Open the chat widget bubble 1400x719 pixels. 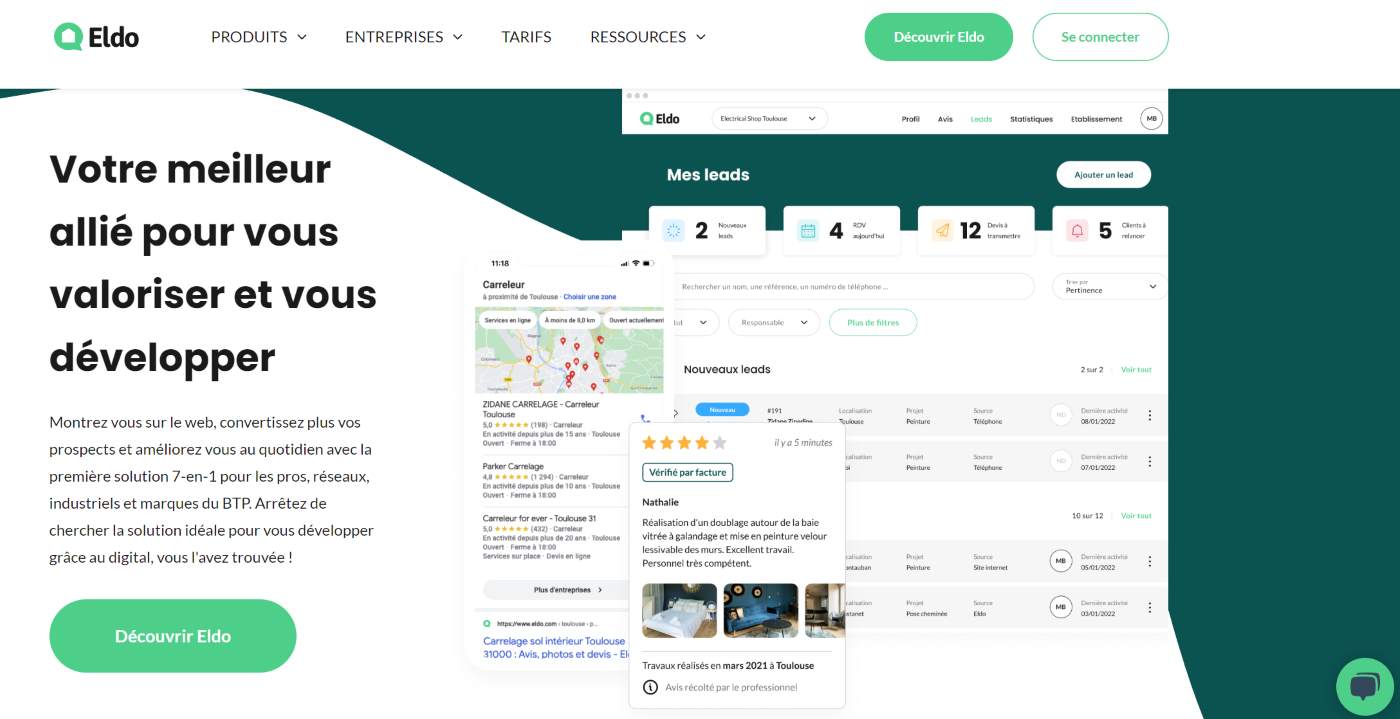1364,687
